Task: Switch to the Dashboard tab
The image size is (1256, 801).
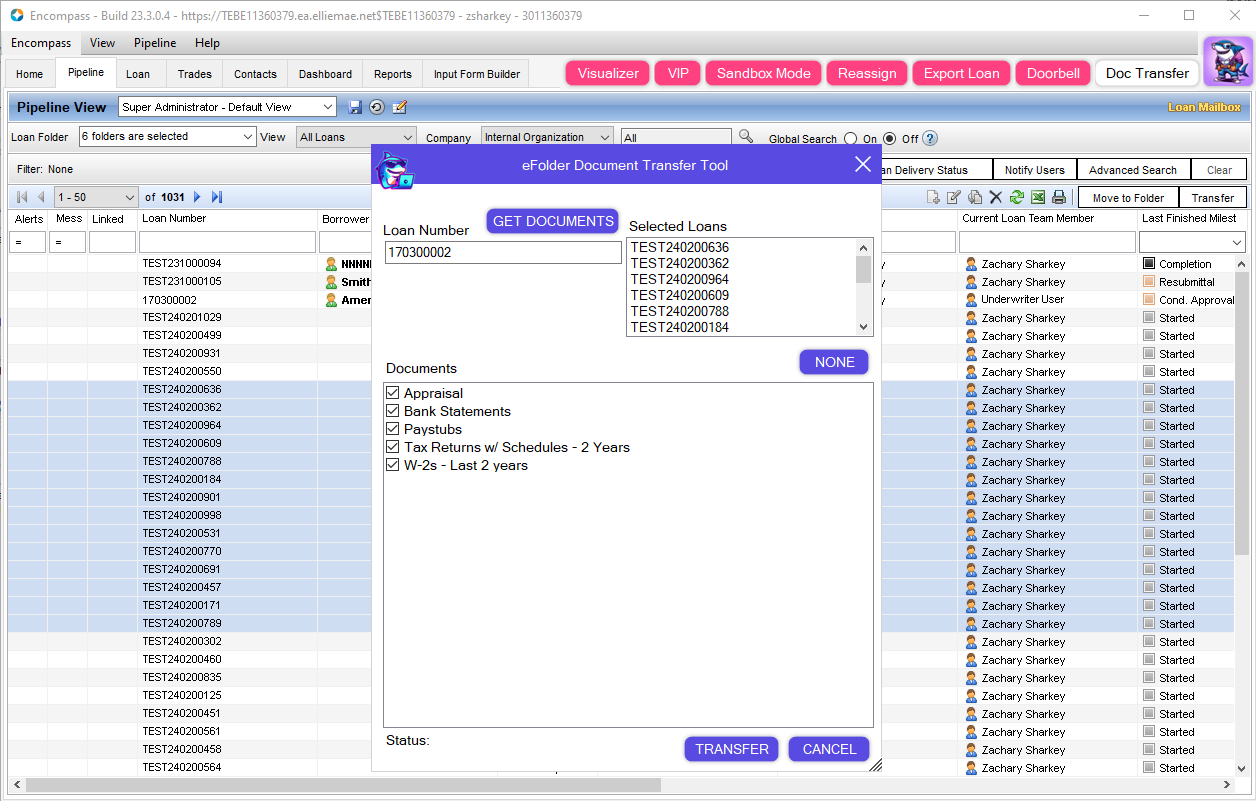Action: (325, 74)
